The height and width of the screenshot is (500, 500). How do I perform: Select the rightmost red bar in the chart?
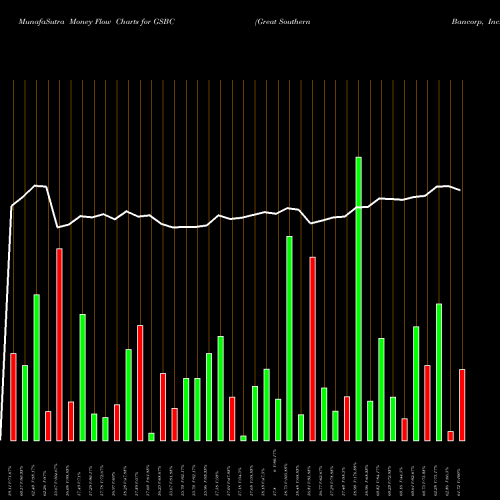(x=462, y=405)
